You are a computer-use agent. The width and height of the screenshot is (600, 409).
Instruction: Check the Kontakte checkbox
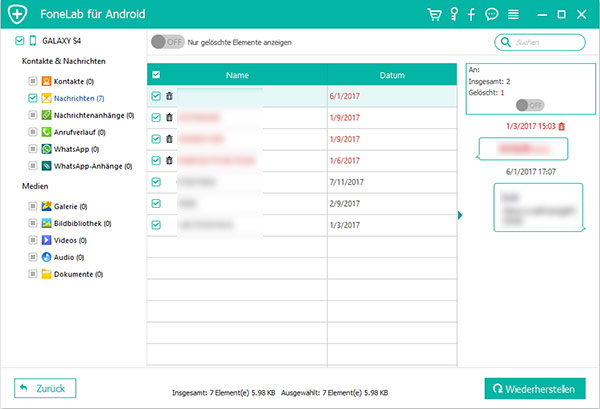coord(33,79)
